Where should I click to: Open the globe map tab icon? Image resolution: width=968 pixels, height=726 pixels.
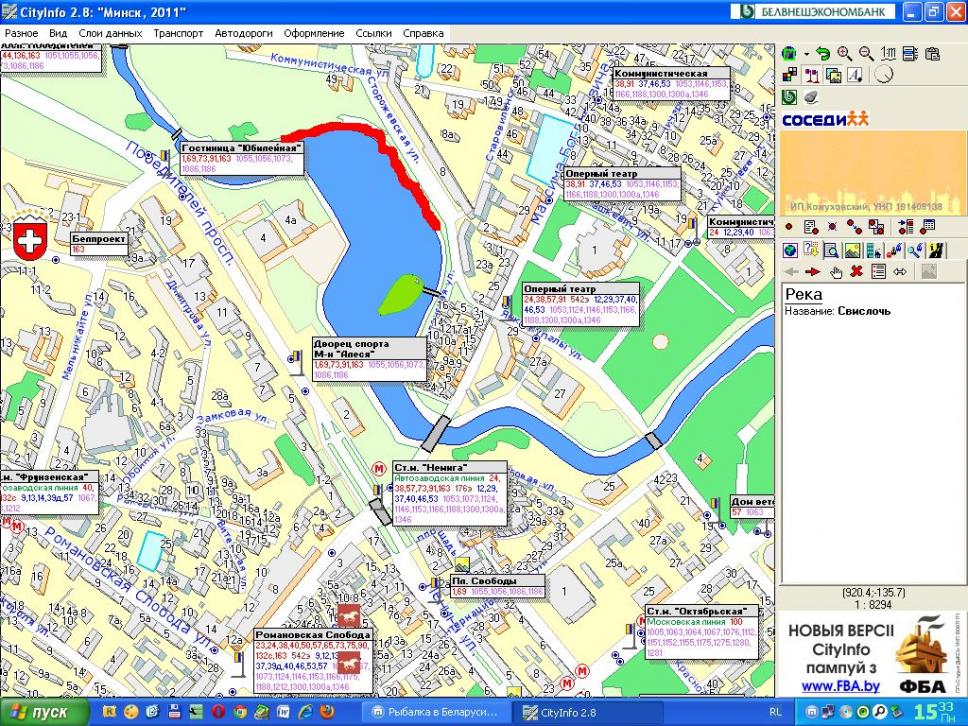coord(790,250)
